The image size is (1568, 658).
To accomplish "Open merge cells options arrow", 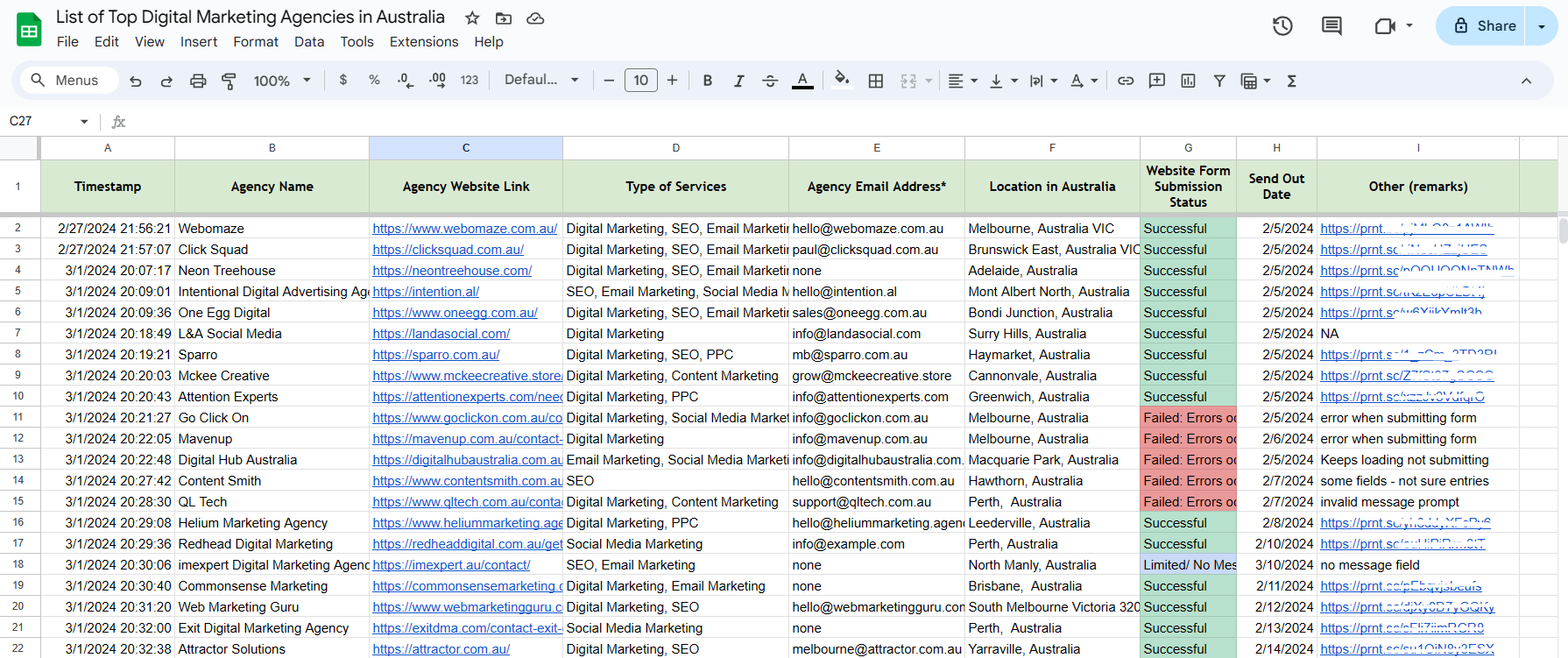I will point(929,81).
